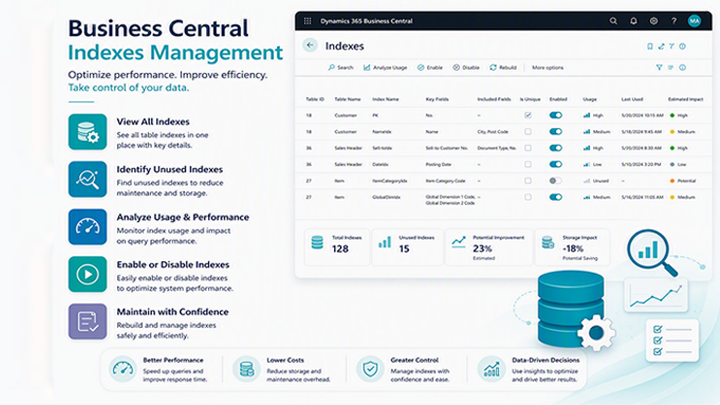Open More options in the action bar
720x405 pixels.
(547, 68)
